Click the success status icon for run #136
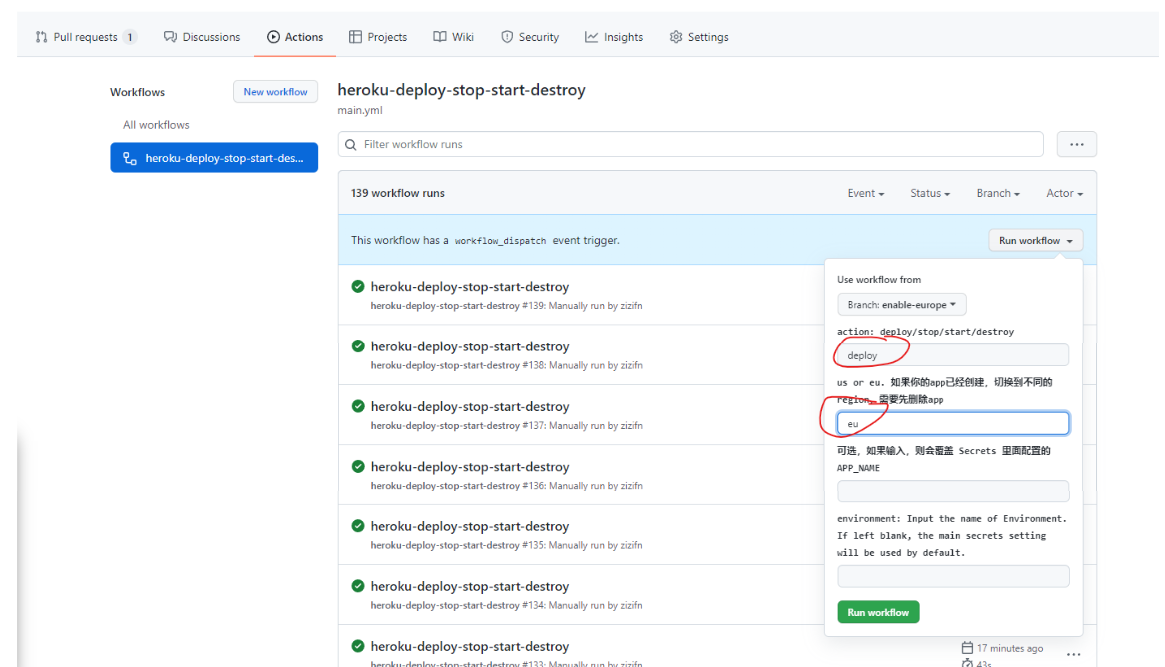The width and height of the screenshot is (1165, 667). pyautogui.click(x=358, y=467)
